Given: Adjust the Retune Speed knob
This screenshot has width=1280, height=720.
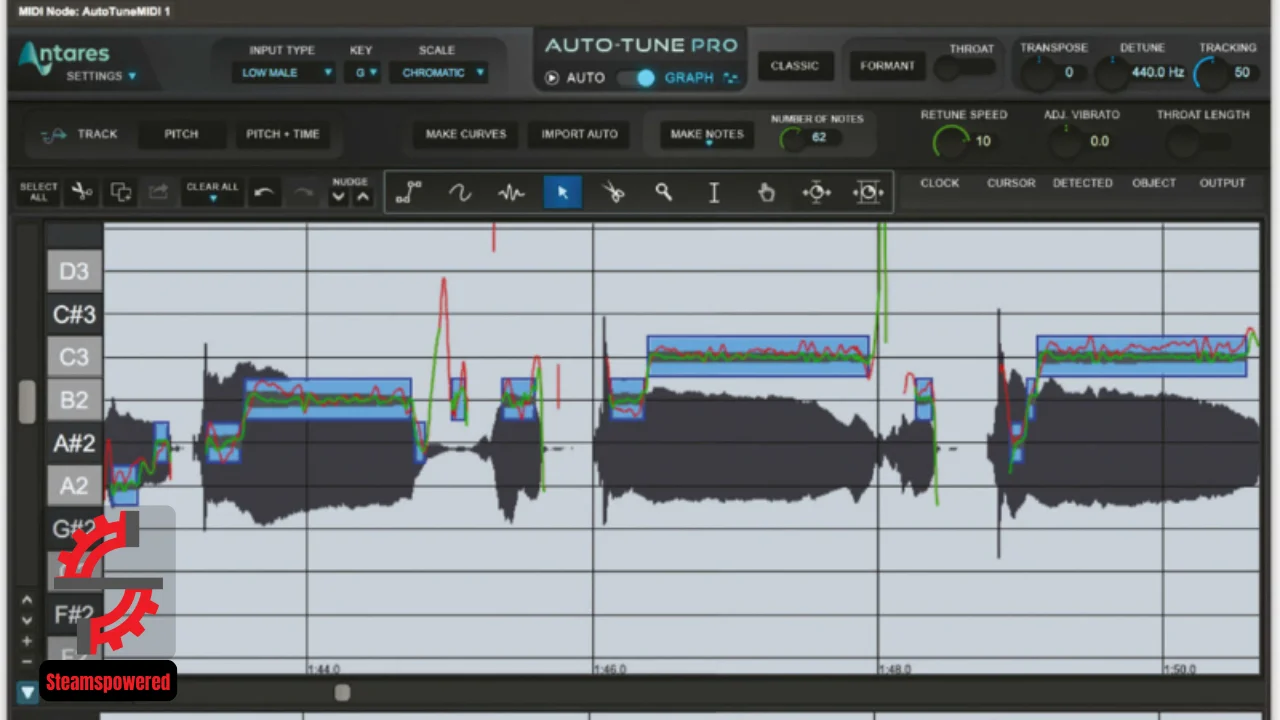Looking at the screenshot, I should (951, 141).
